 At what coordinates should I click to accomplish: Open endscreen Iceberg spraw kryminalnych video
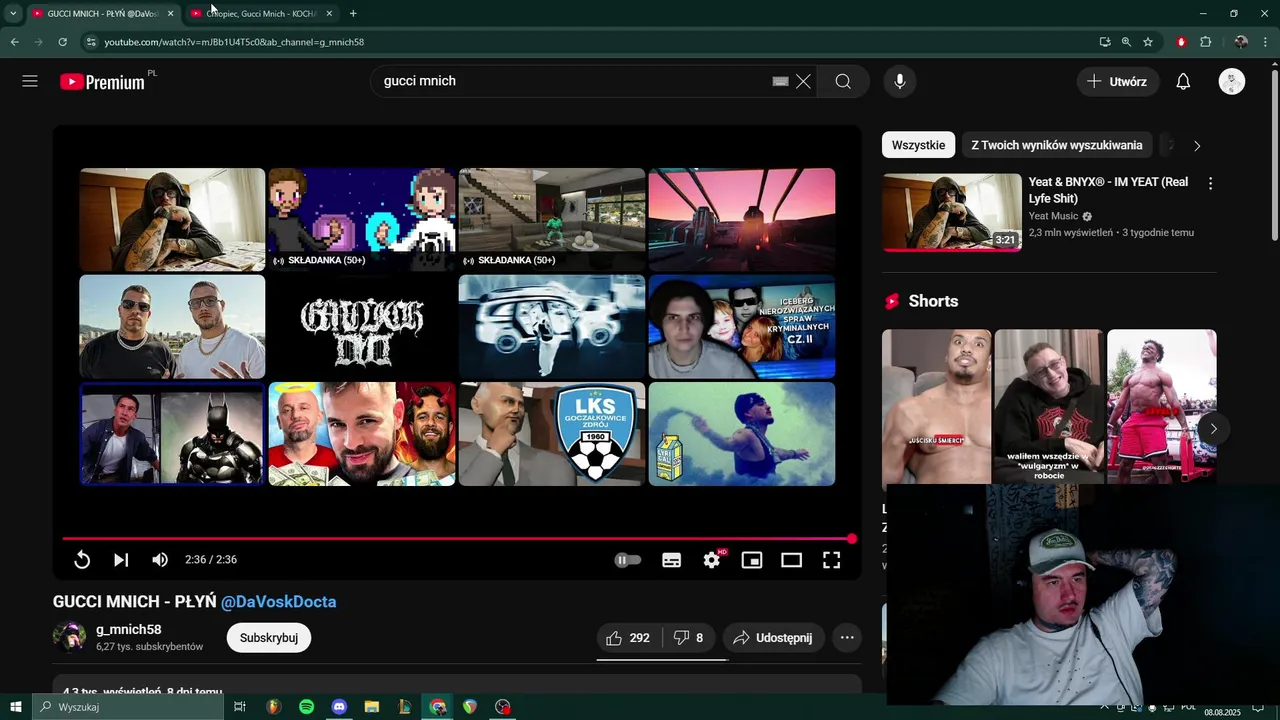coord(742,327)
